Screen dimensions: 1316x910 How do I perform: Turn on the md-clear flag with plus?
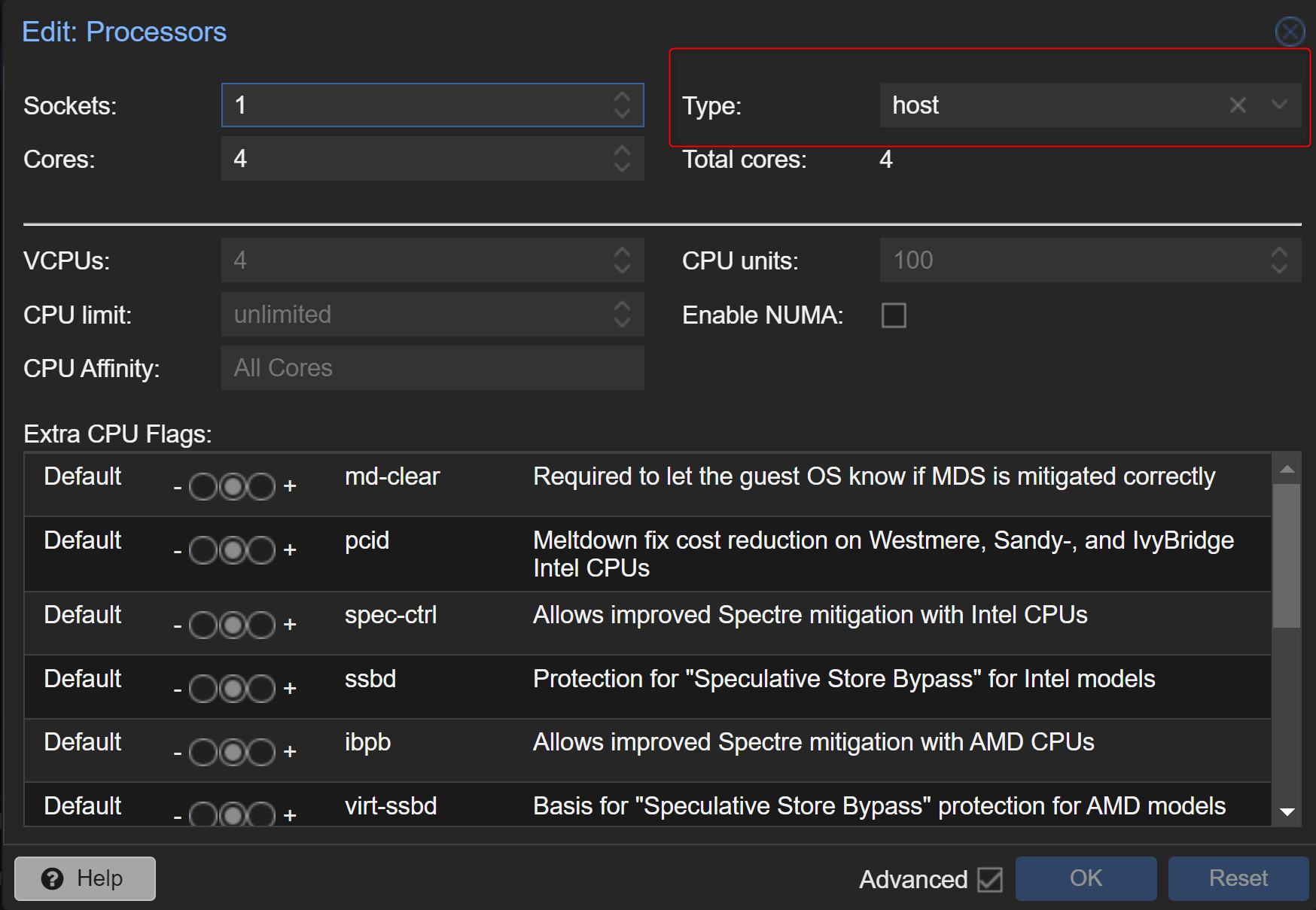262,487
